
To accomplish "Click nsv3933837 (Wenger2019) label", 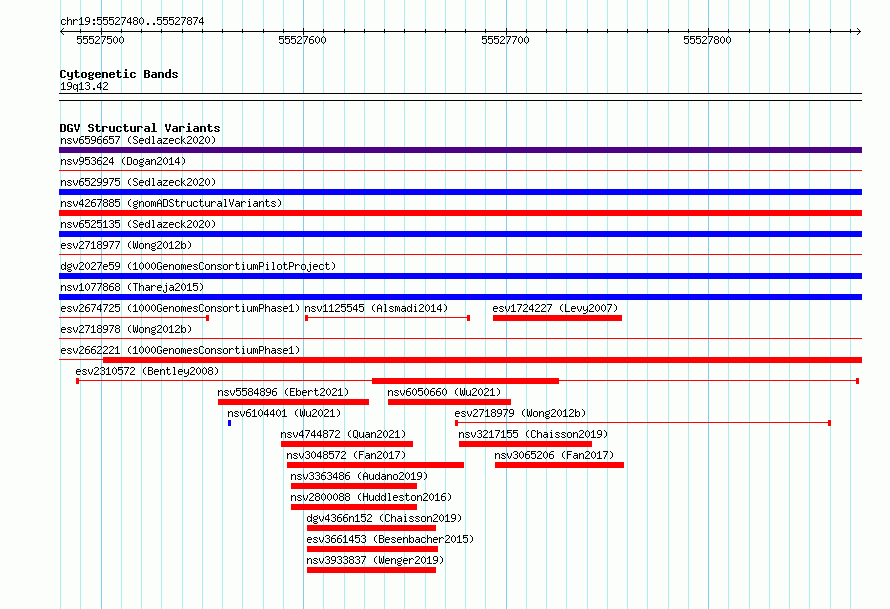I will click(375, 560).
